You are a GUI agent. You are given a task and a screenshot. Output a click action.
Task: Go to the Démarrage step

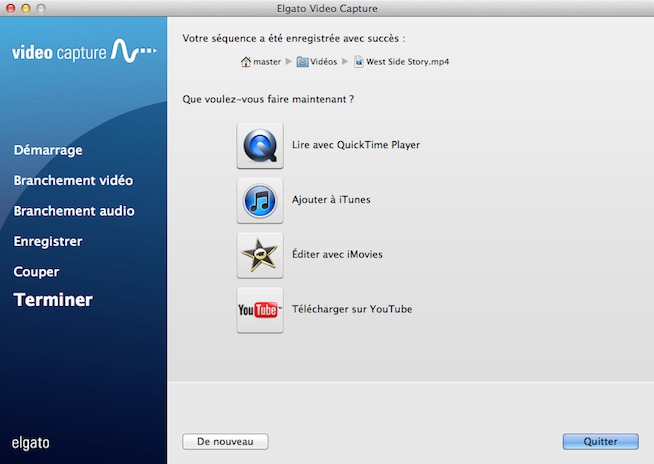click(x=48, y=150)
